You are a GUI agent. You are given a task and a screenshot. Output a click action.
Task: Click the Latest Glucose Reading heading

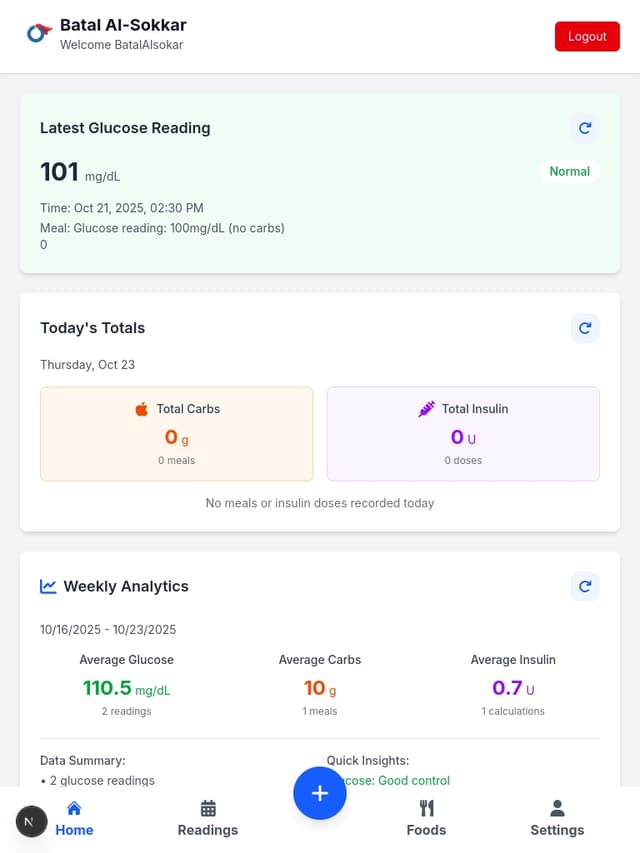tap(125, 128)
